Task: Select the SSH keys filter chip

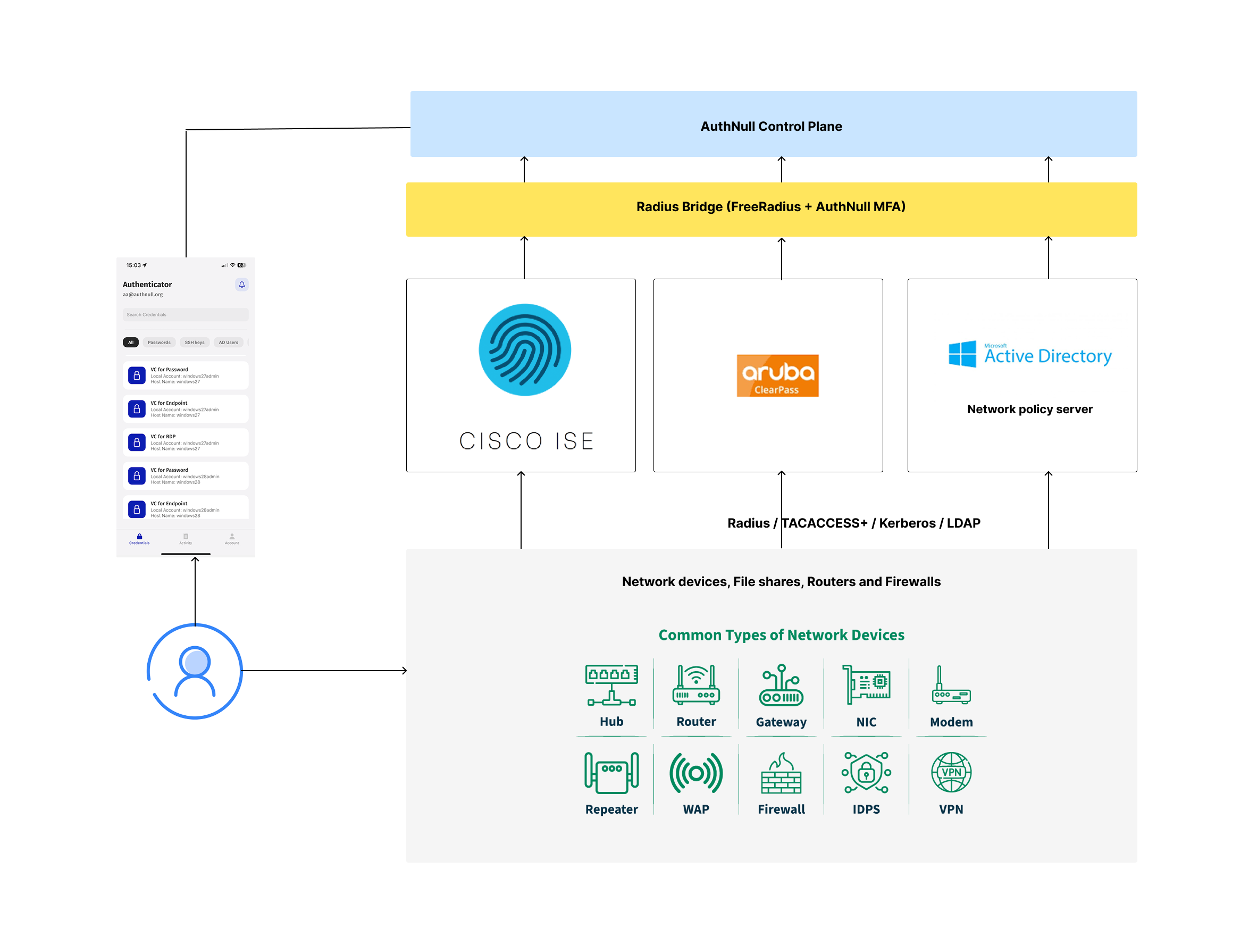Action: point(194,343)
